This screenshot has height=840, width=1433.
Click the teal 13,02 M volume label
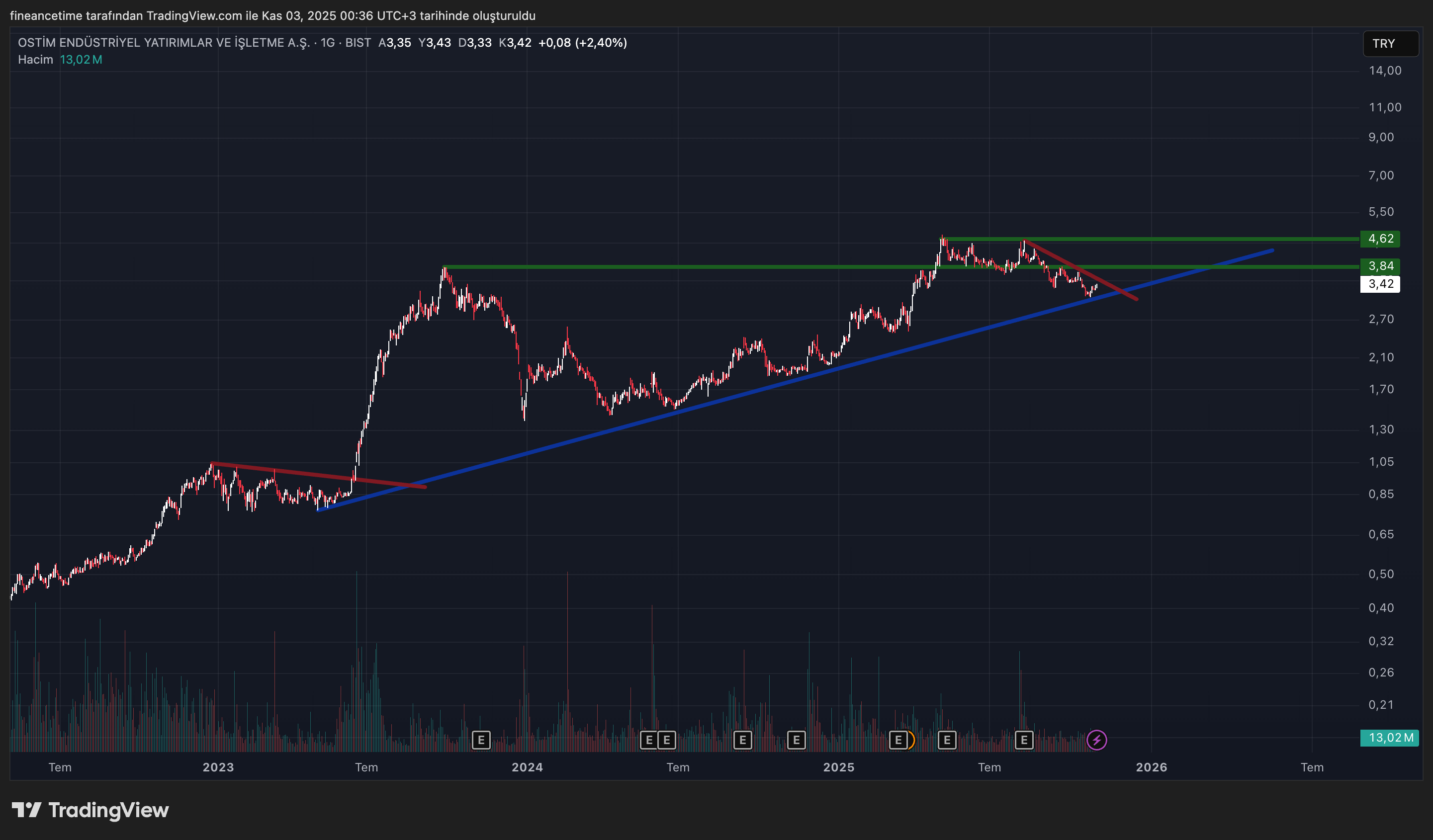click(x=1389, y=738)
